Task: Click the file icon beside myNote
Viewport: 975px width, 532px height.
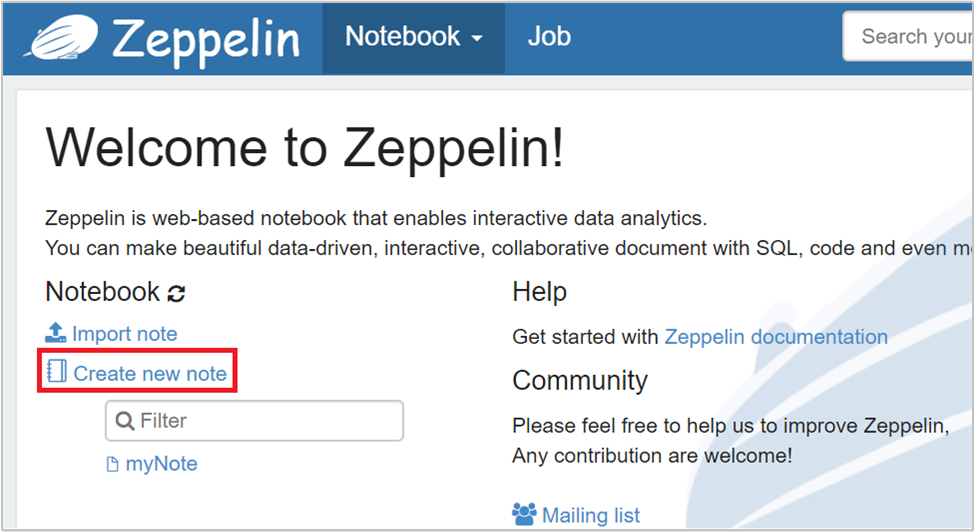Action: pyautogui.click(x=113, y=464)
